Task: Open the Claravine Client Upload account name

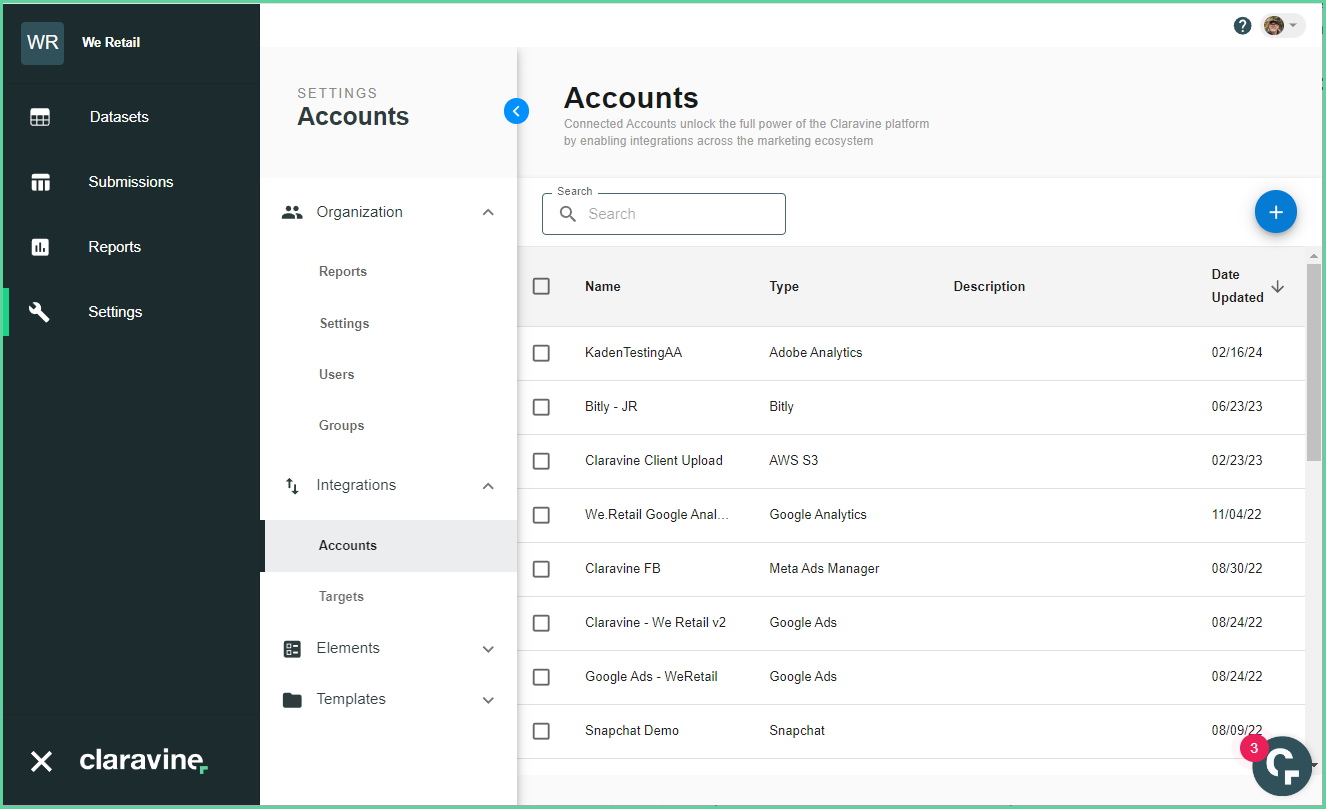Action: (654, 461)
